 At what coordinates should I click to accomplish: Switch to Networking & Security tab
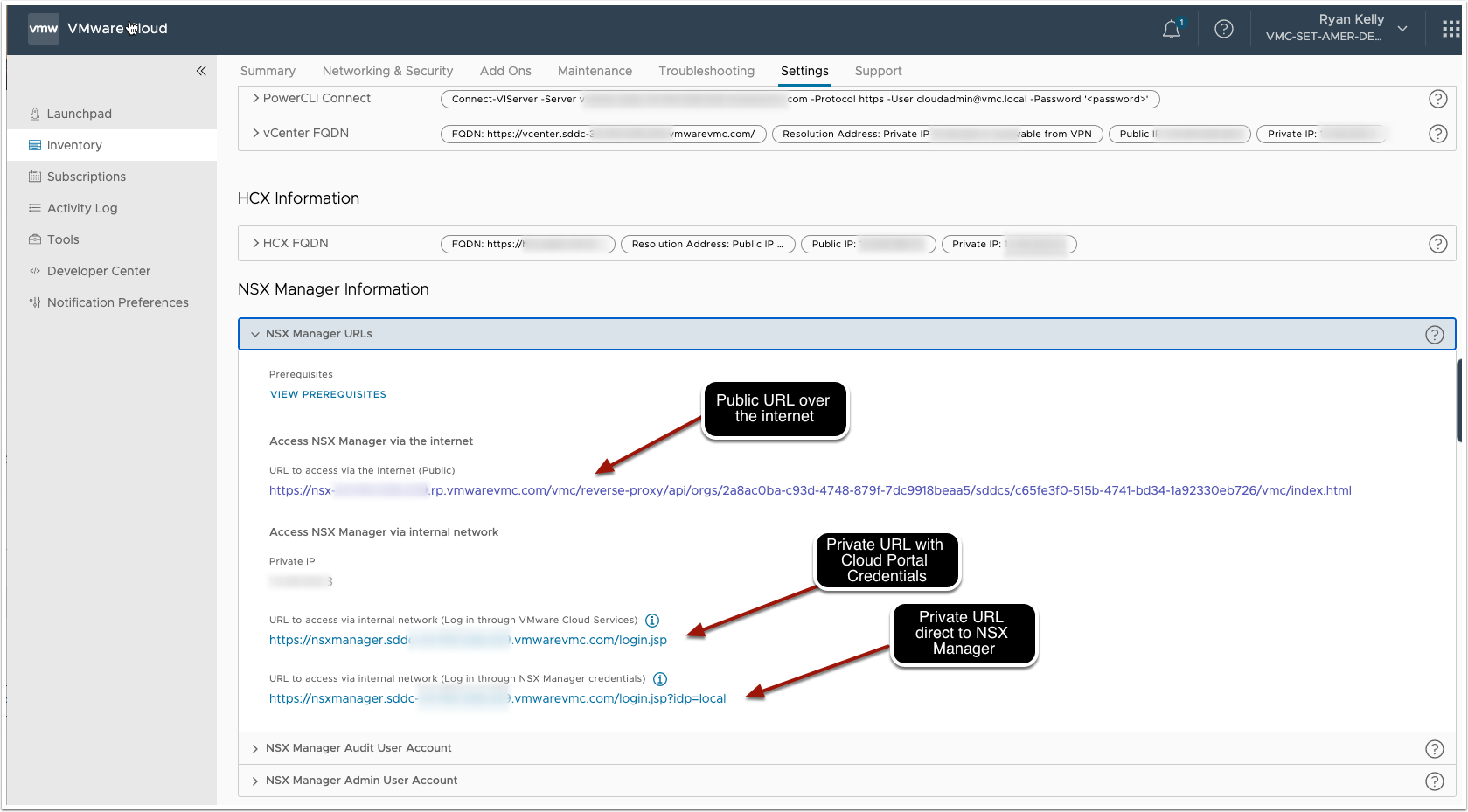coord(387,71)
